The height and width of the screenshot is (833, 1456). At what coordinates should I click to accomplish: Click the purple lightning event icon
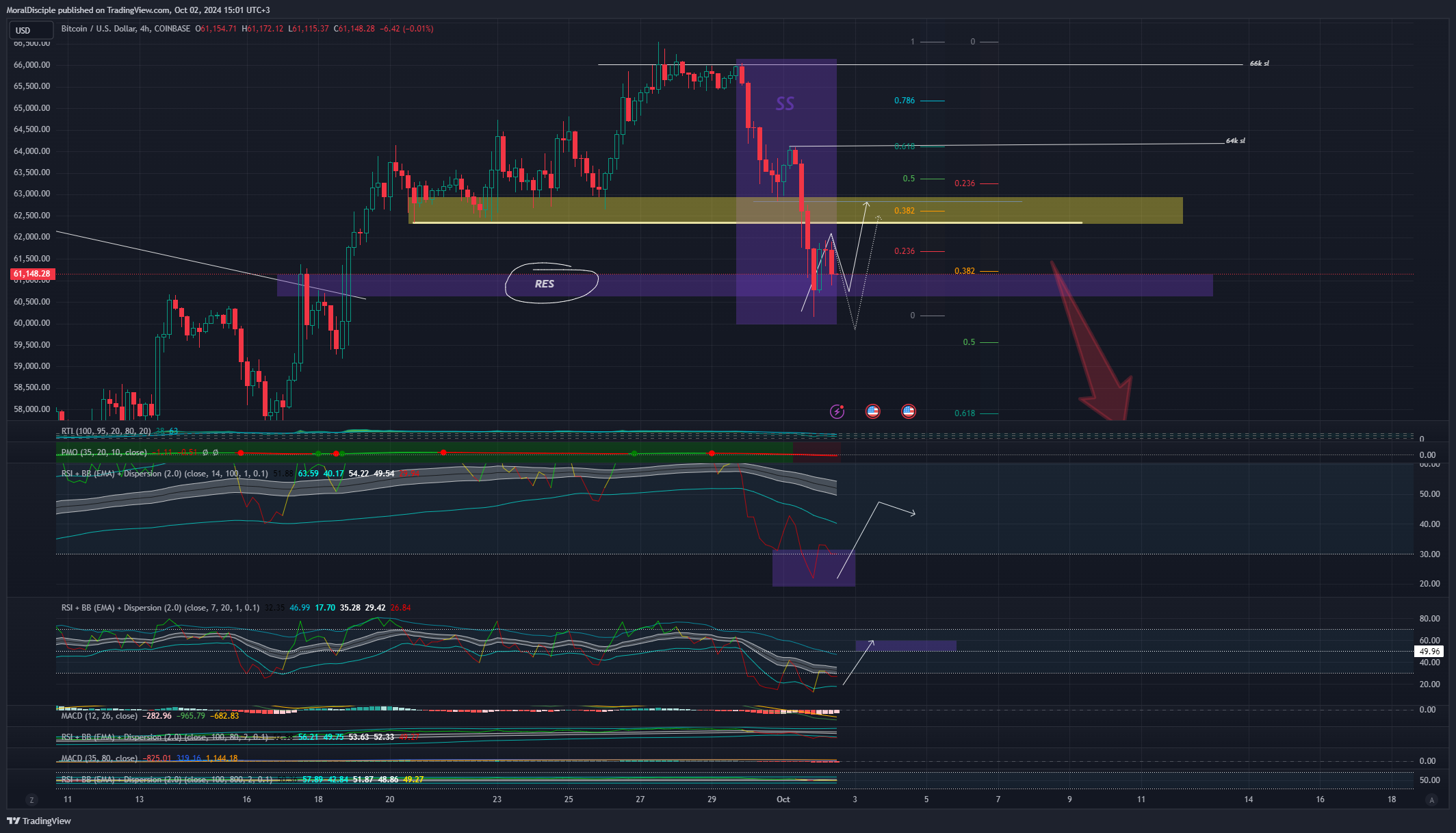coord(837,411)
